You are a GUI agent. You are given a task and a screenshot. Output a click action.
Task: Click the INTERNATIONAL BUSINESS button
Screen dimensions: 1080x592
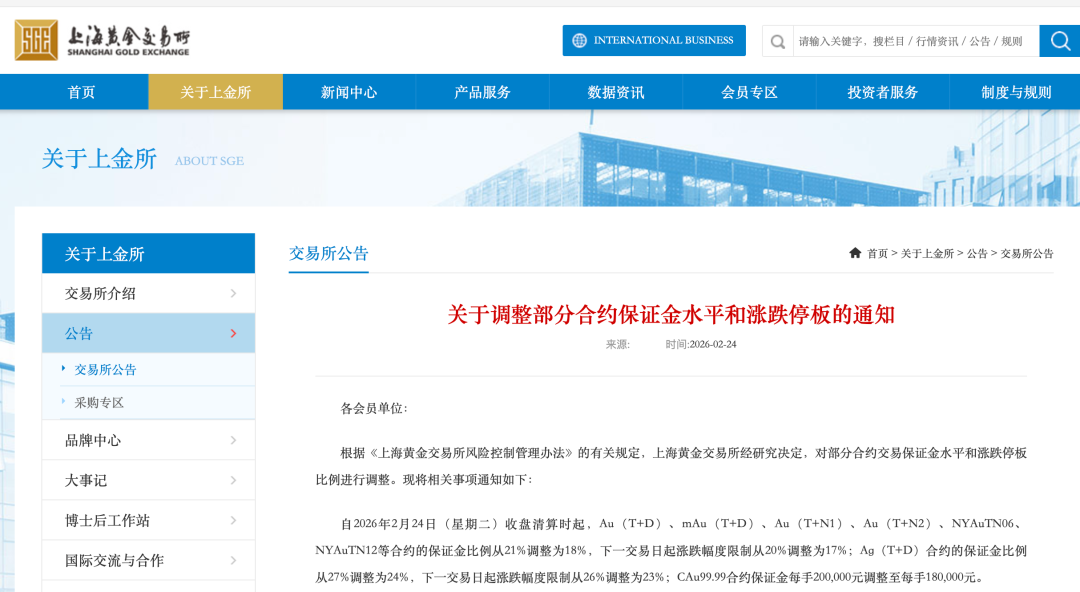(654, 40)
